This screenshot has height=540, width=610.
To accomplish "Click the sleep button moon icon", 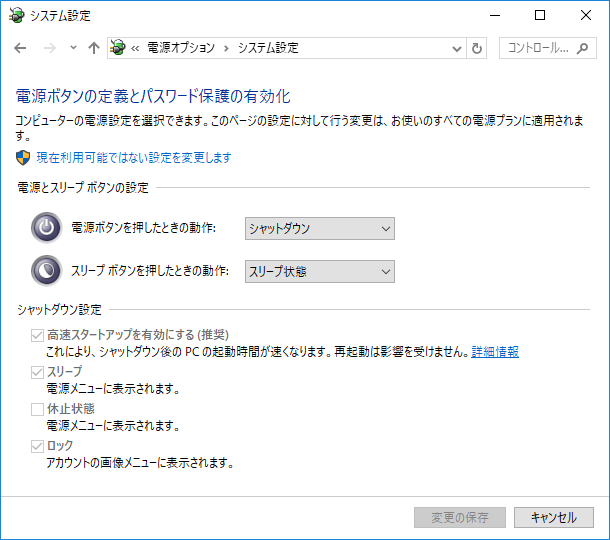I will pos(46,271).
